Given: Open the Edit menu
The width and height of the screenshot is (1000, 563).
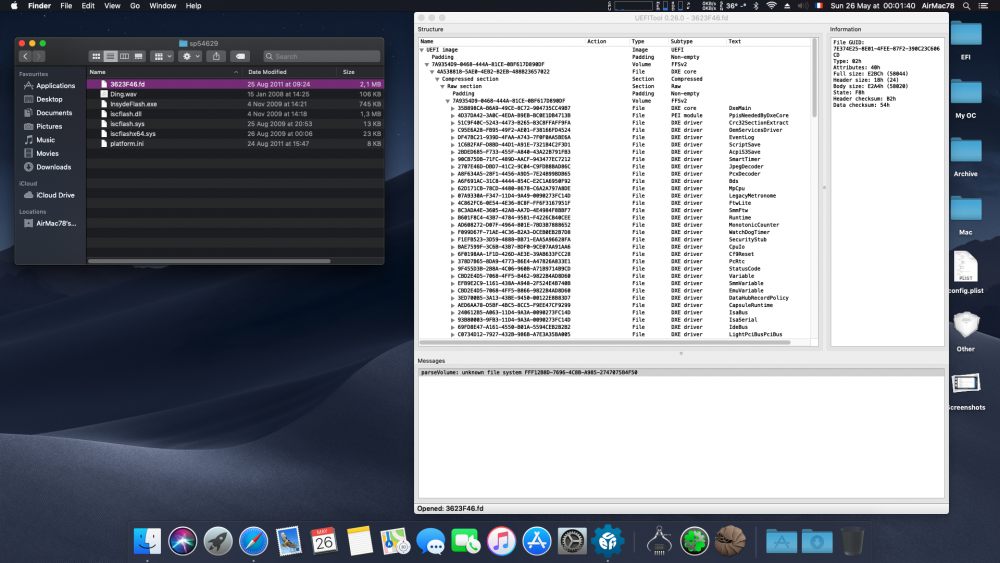Looking at the screenshot, I should (88, 6).
